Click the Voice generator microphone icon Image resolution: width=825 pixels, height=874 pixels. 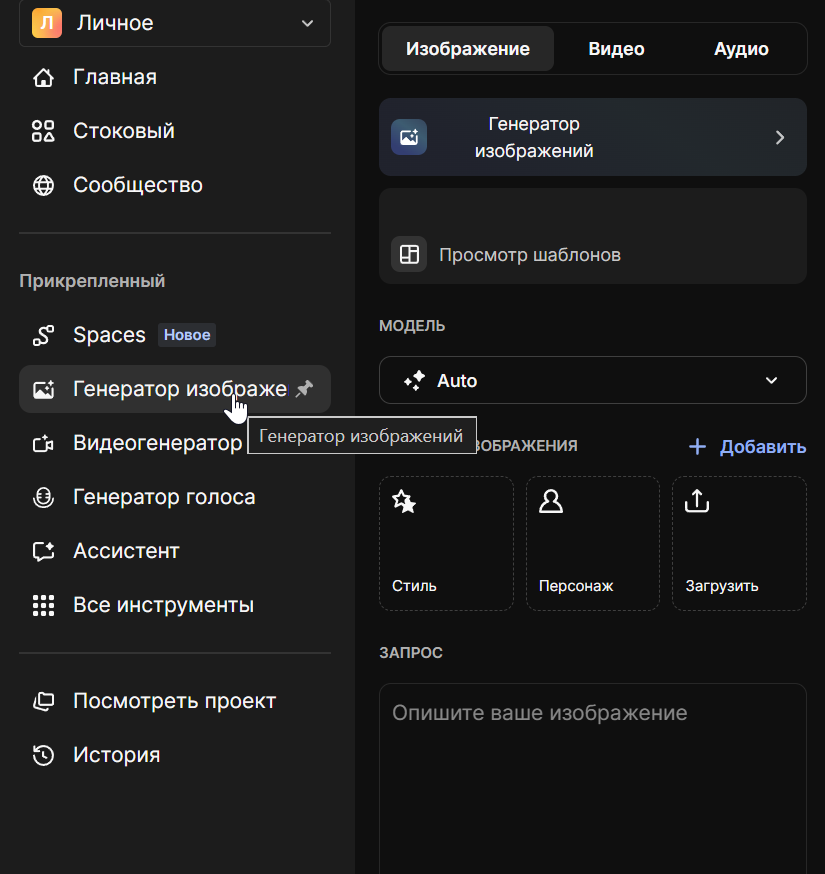tap(43, 497)
